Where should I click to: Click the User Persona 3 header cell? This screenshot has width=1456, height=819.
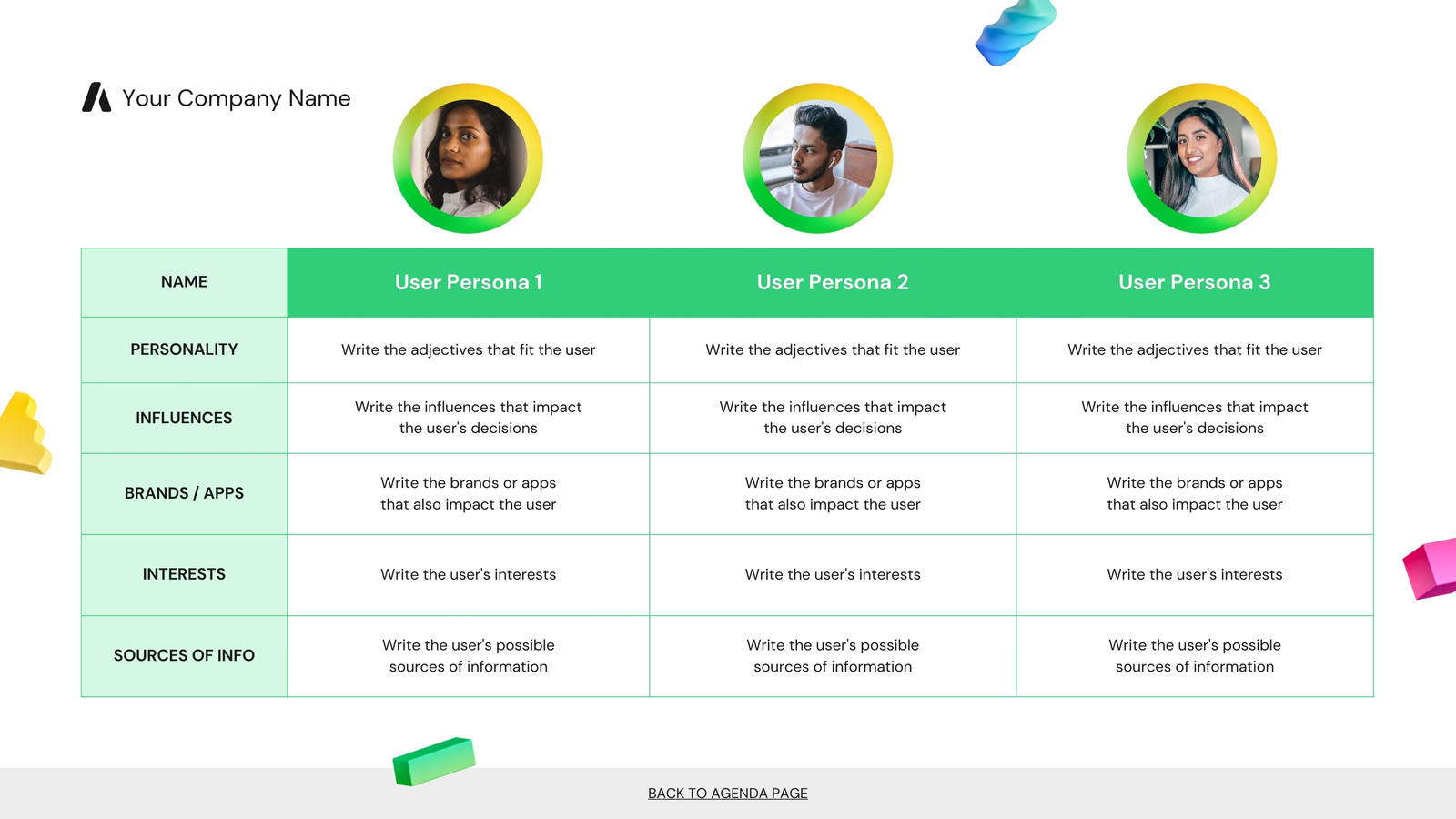point(1195,282)
